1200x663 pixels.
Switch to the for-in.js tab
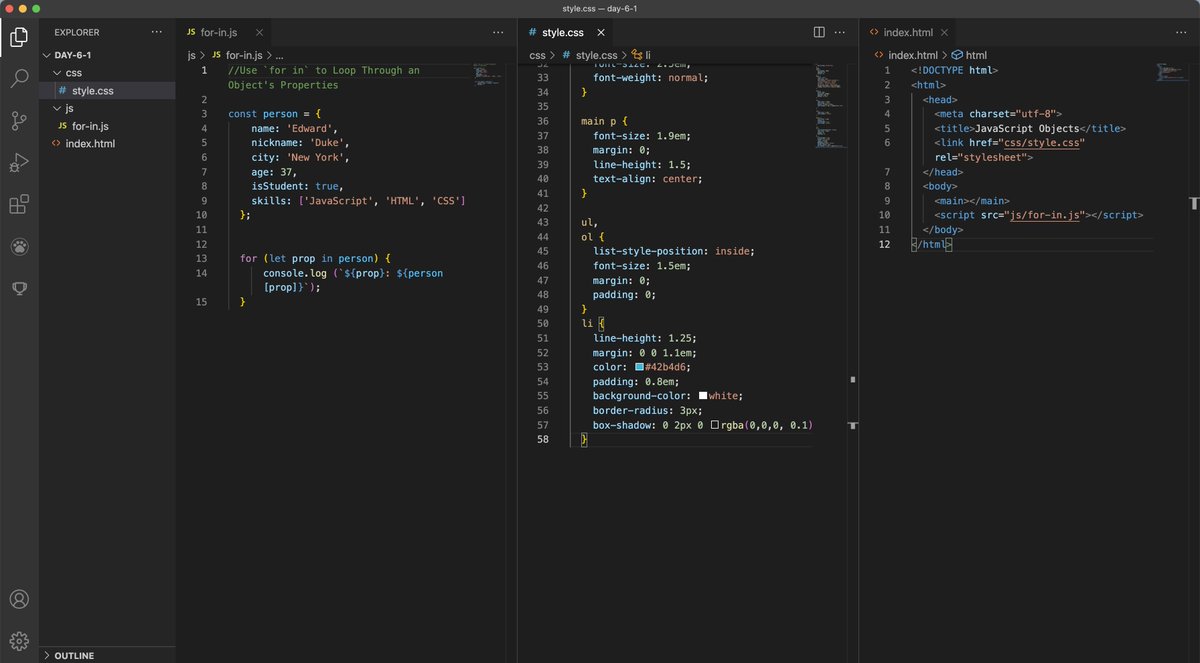(219, 32)
